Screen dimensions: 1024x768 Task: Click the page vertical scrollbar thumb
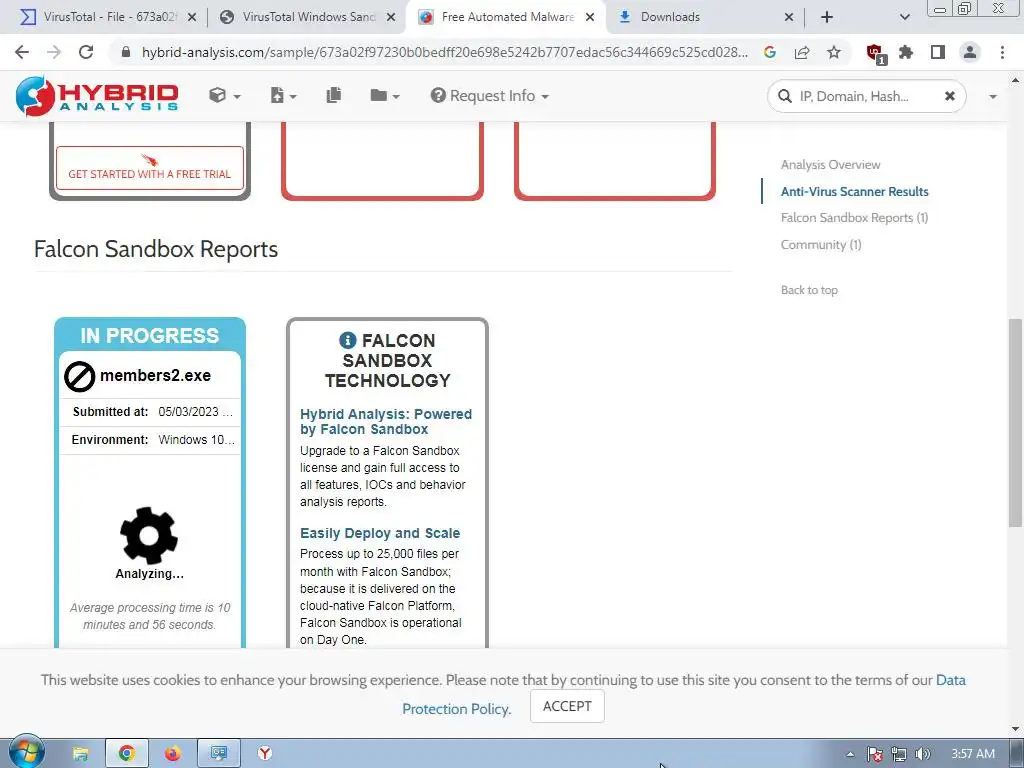[x=1015, y=422]
